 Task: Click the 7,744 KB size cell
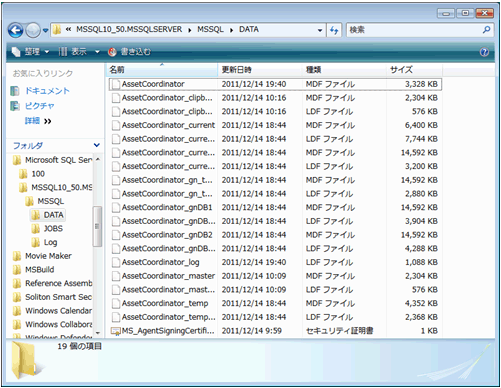(421, 139)
